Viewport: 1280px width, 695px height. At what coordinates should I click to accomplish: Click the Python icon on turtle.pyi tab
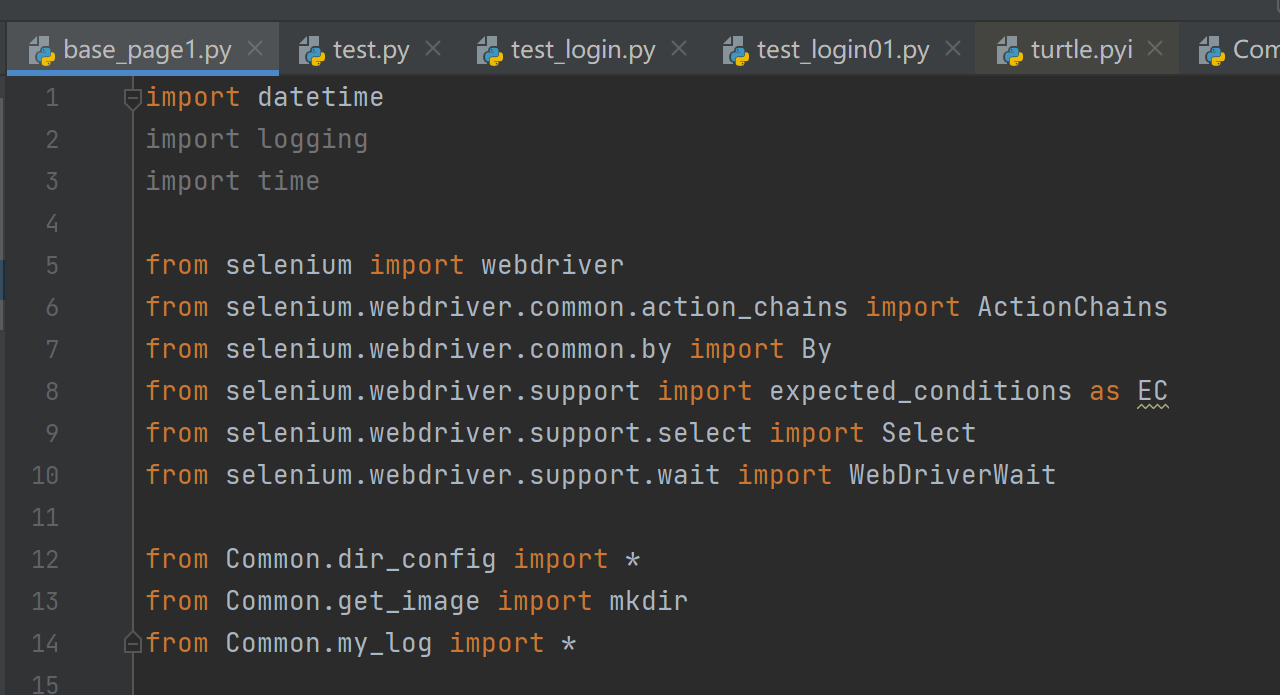point(1009,50)
